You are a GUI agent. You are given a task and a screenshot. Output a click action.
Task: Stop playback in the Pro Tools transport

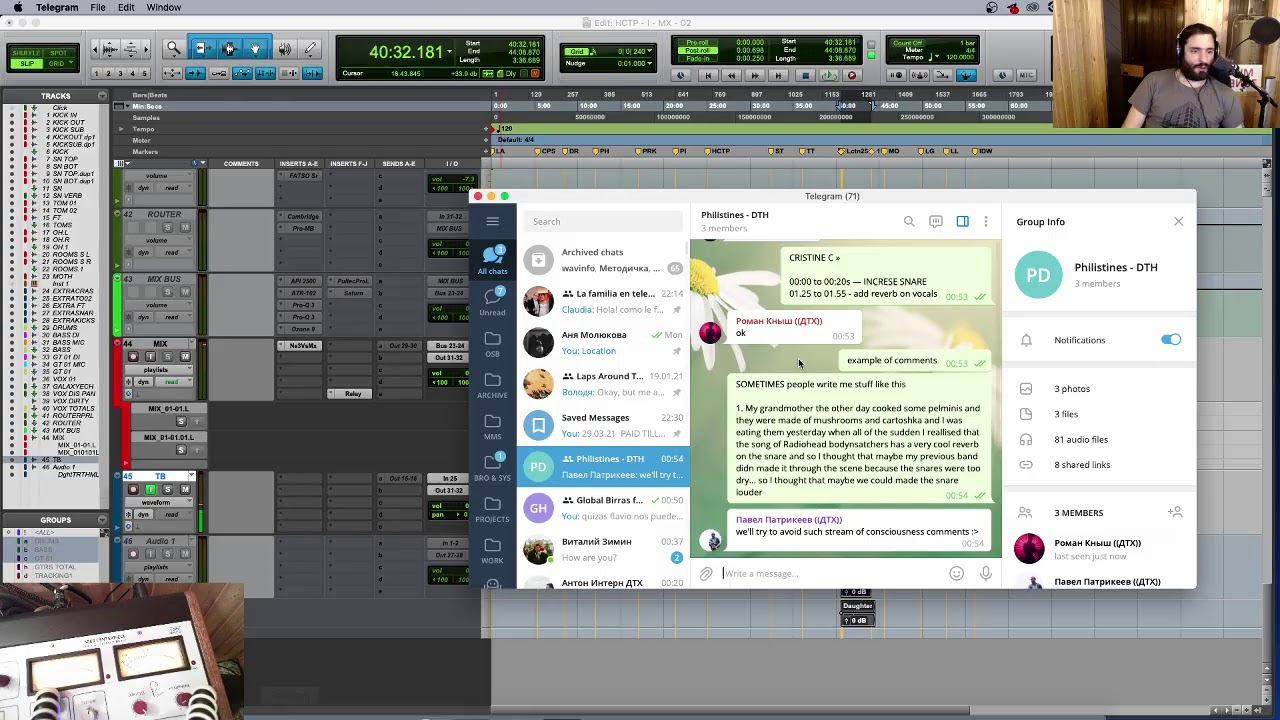[805, 75]
